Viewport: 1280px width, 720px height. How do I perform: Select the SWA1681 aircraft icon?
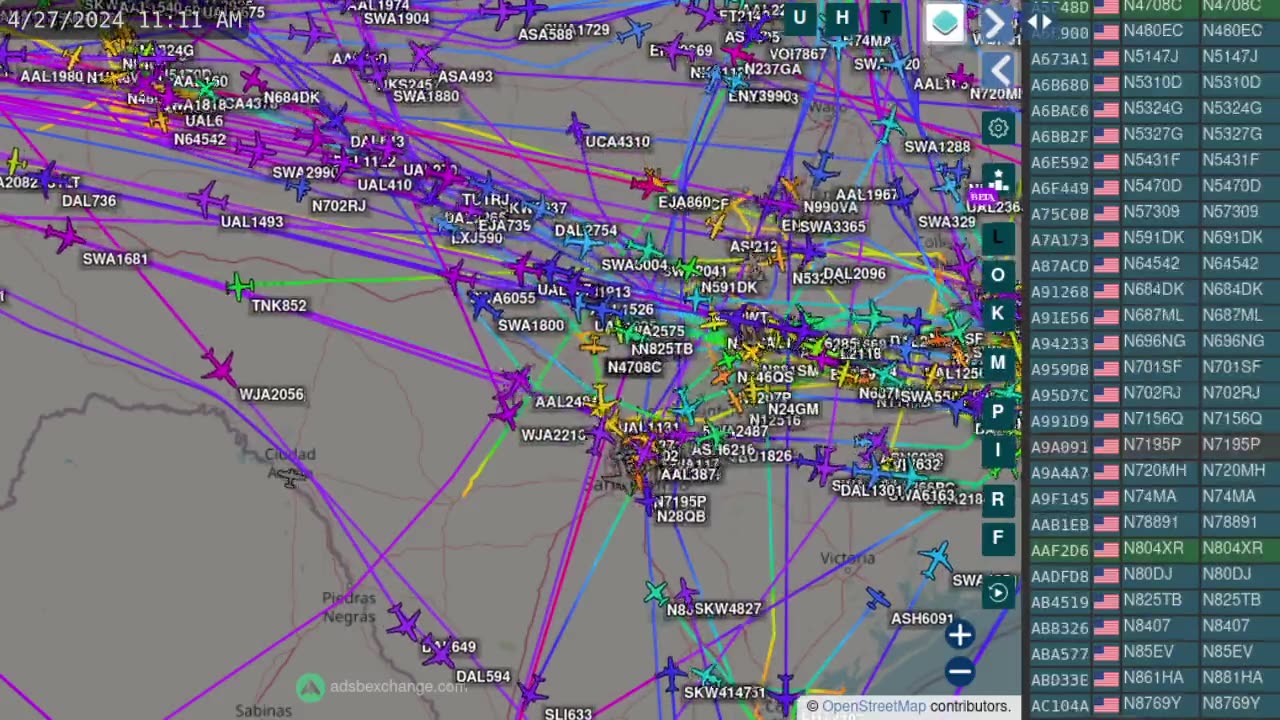(x=64, y=235)
